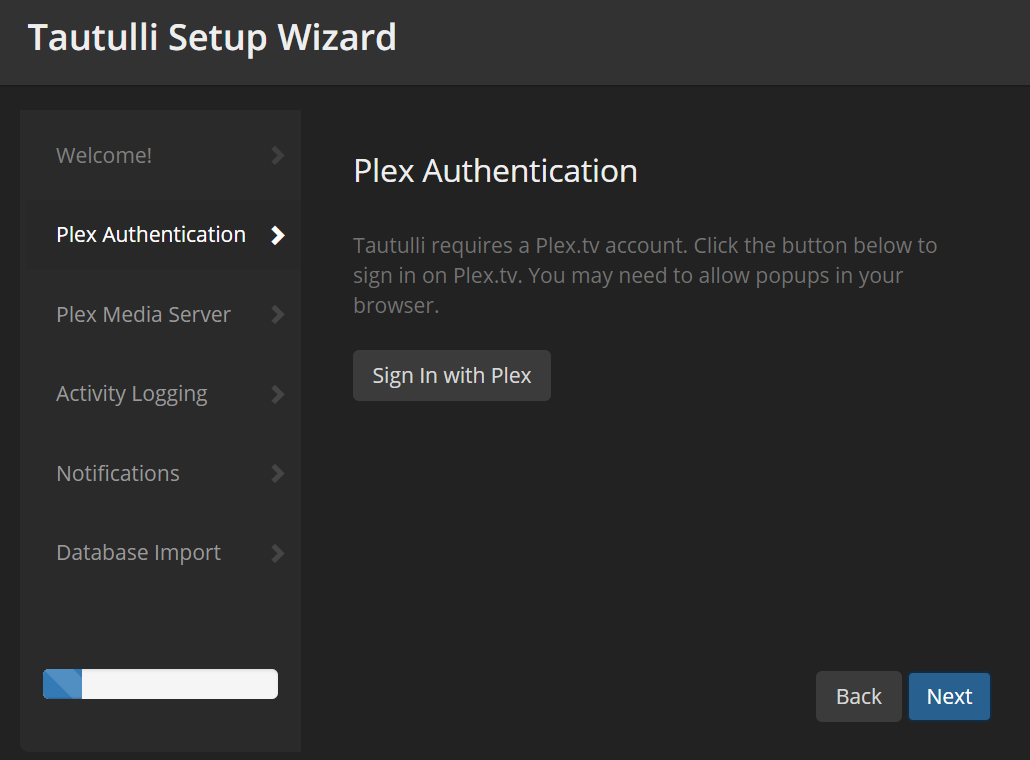Viewport: 1030px width, 760px height.
Task: Click chevron beside Notifications step
Action: click(x=278, y=474)
